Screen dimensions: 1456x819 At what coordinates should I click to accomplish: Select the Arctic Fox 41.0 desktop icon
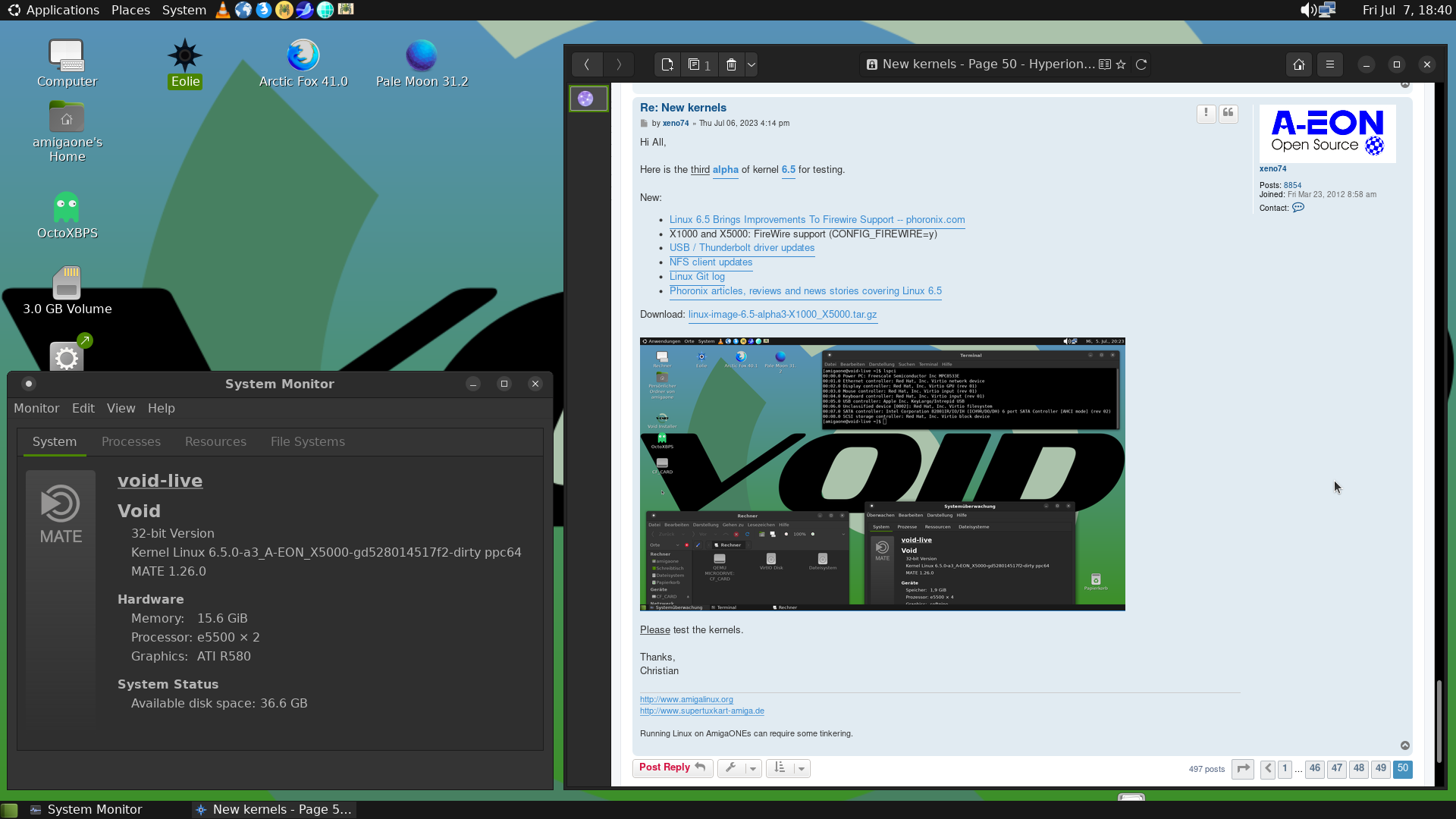point(303,64)
